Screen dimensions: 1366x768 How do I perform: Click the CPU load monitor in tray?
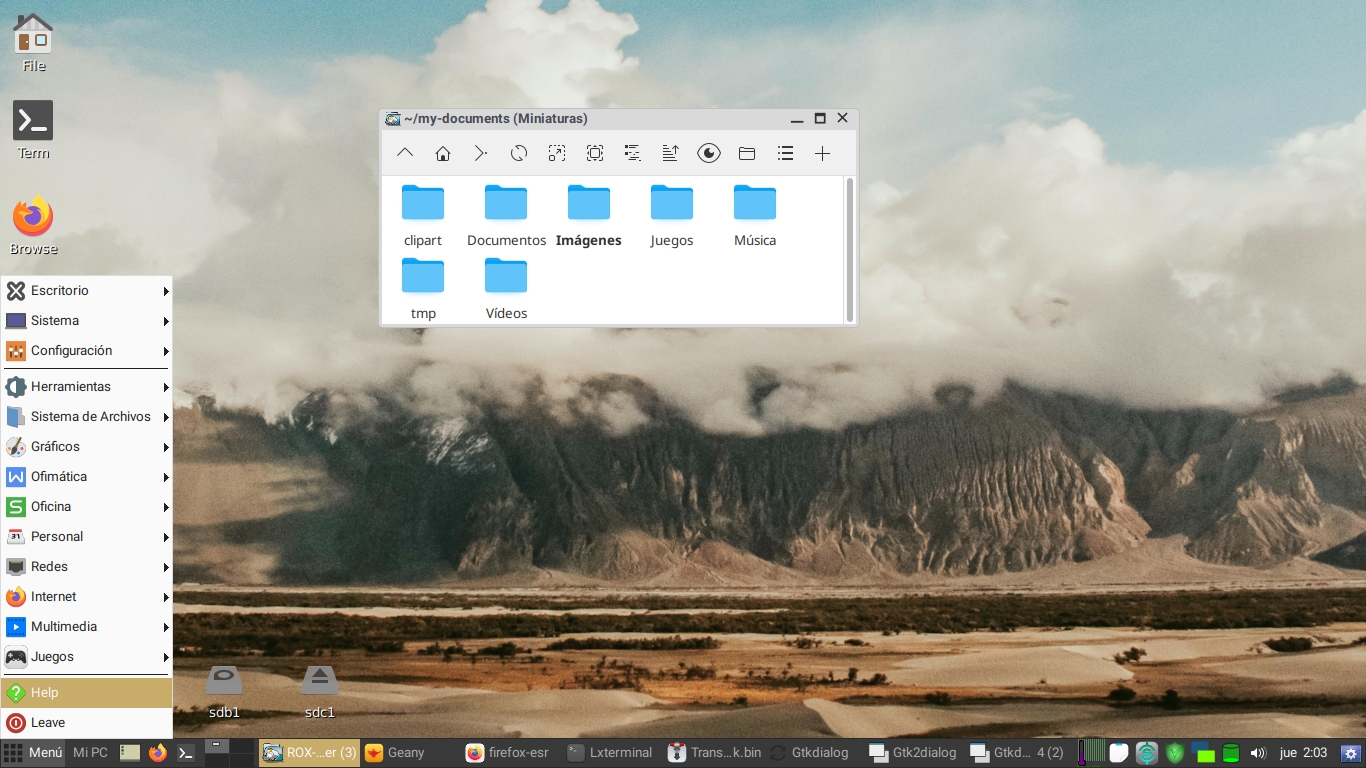[1091, 753]
